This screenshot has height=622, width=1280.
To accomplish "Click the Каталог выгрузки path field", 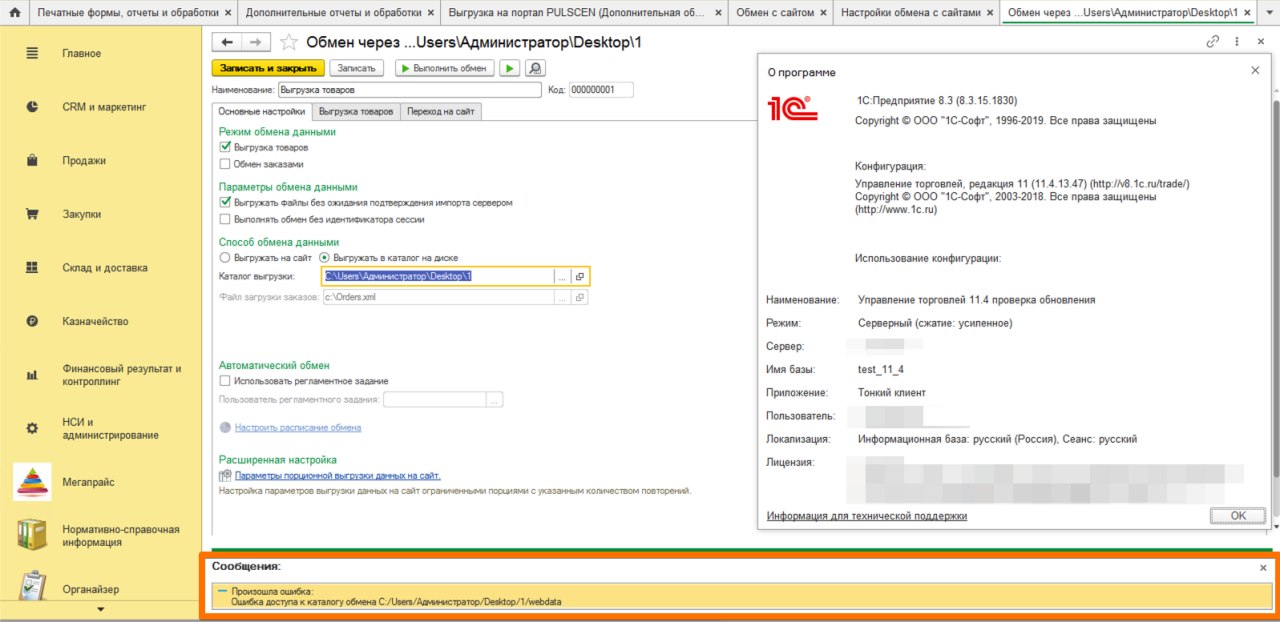I will (x=437, y=276).
